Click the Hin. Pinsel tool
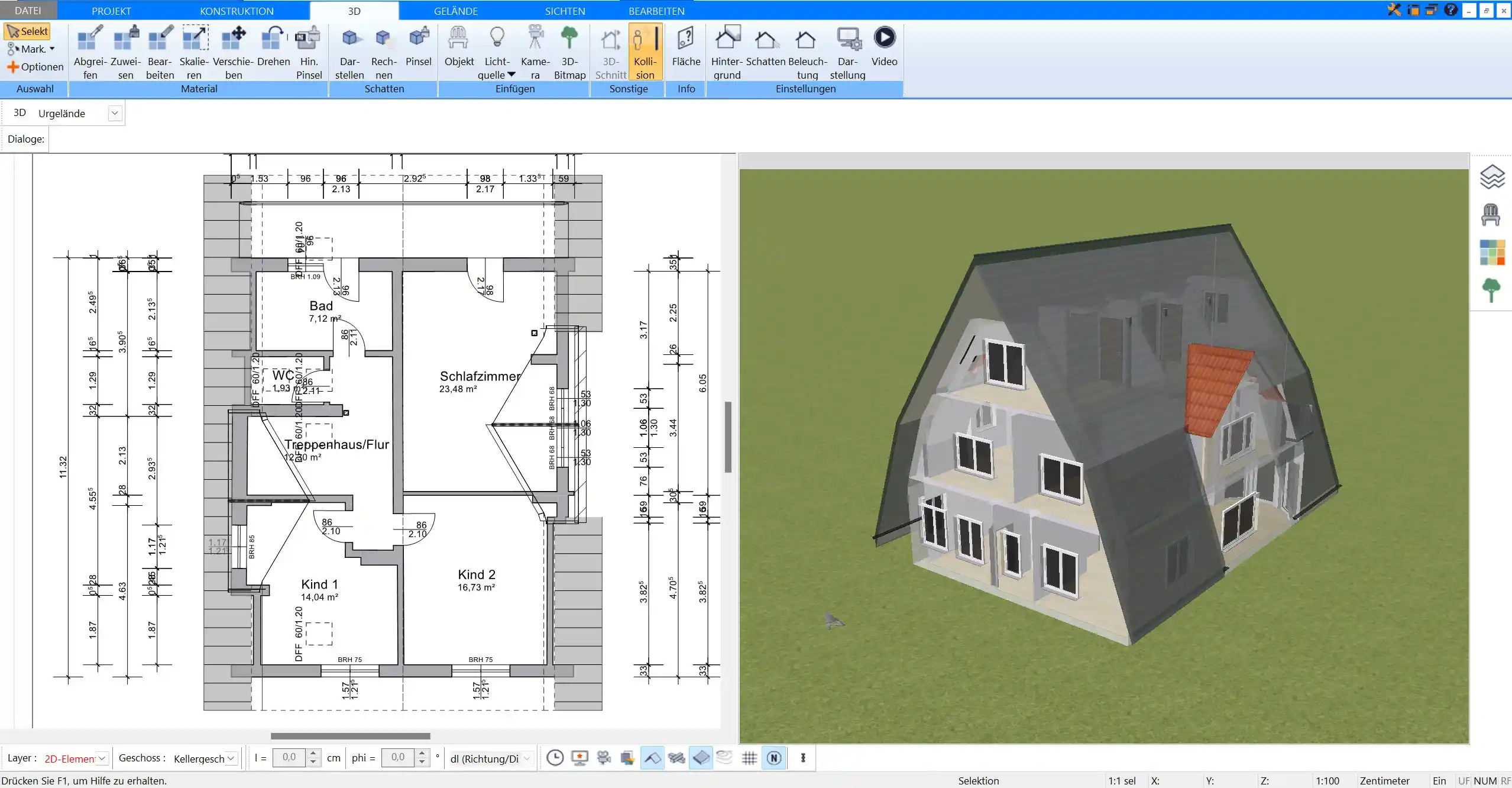This screenshot has height=788, width=1512. click(309, 52)
